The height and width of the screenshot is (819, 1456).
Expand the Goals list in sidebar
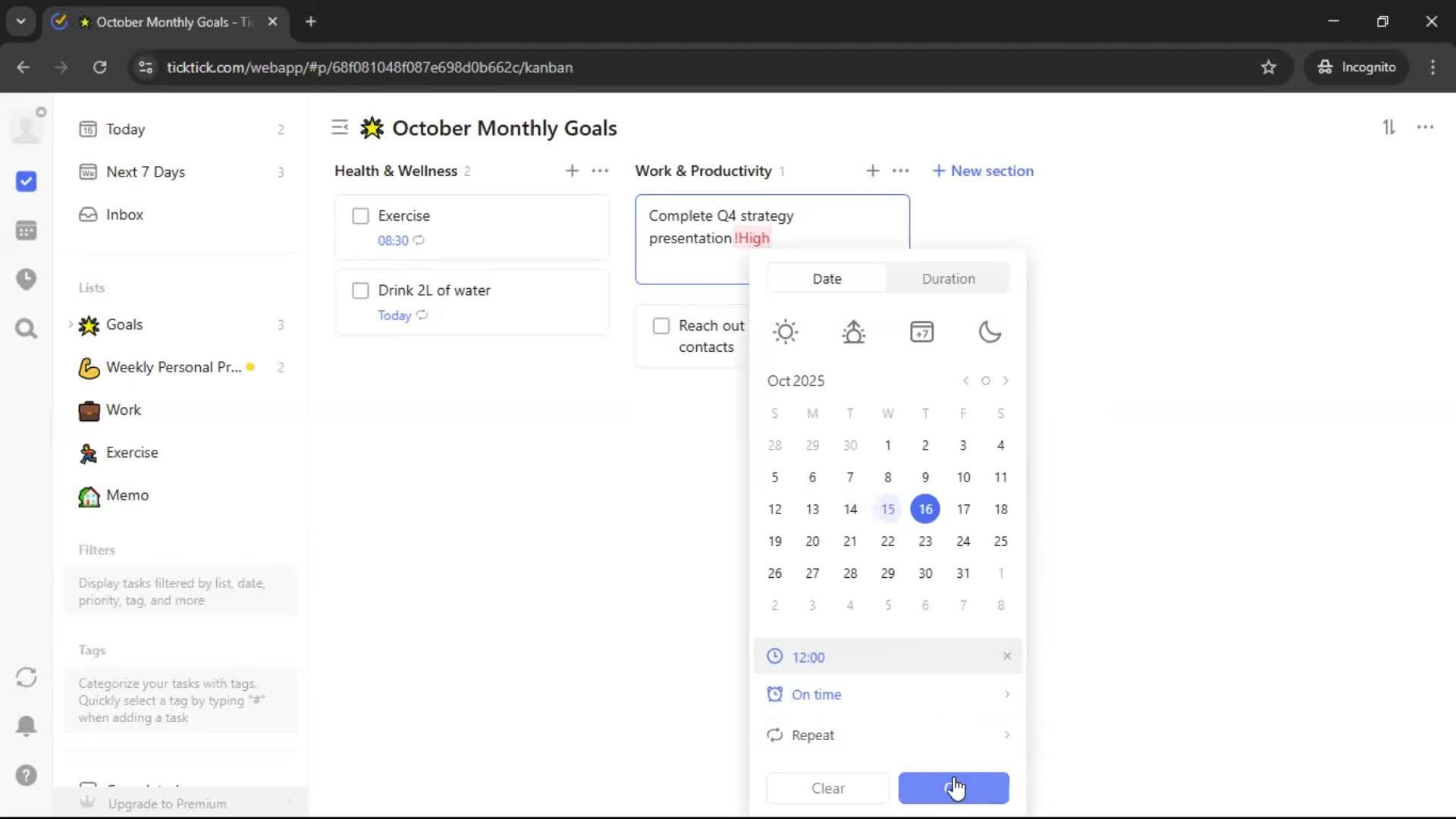(71, 325)
